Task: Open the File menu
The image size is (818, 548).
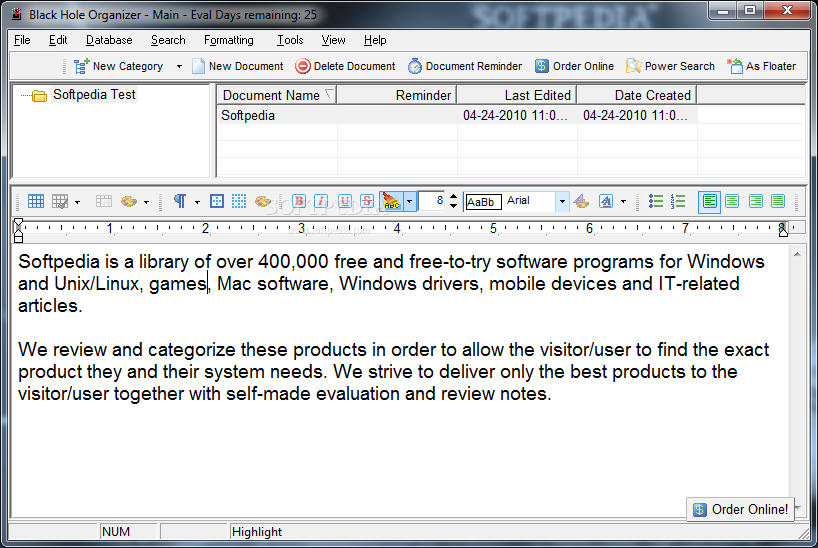Action: (x=22, y=40)
